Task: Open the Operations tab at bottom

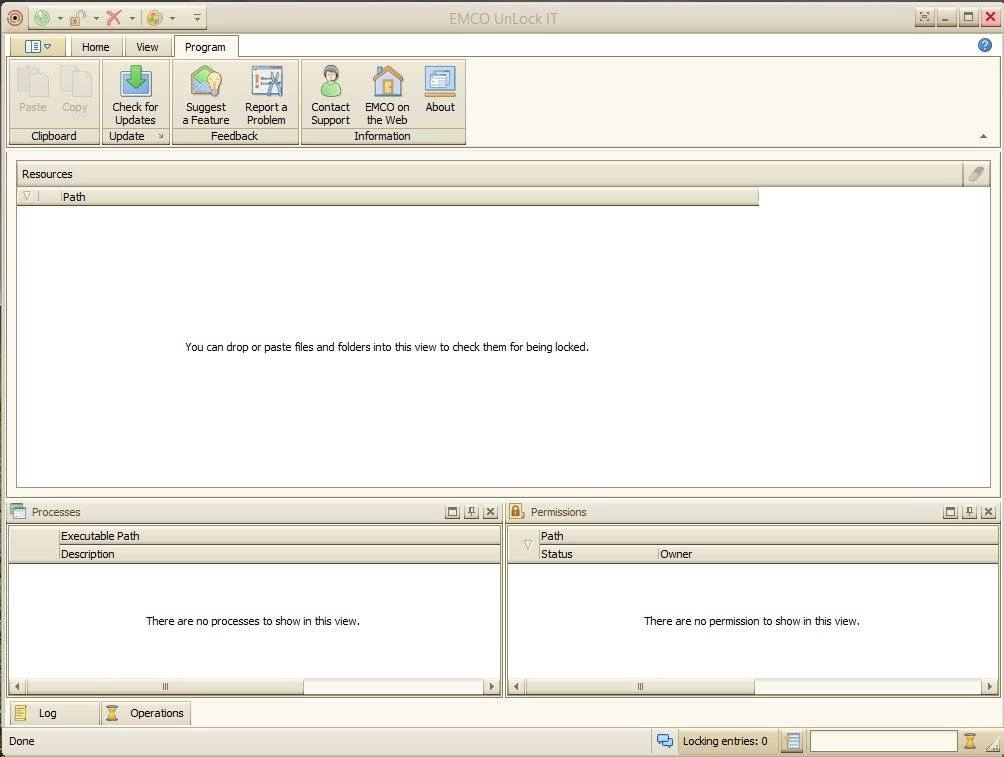Action: click(145, 713)
